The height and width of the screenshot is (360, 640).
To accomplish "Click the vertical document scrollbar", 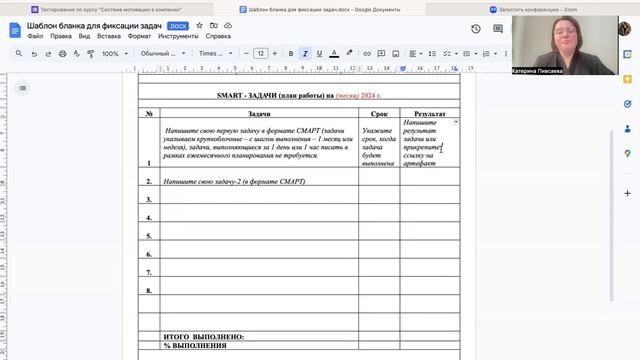I will pos(611,216).
